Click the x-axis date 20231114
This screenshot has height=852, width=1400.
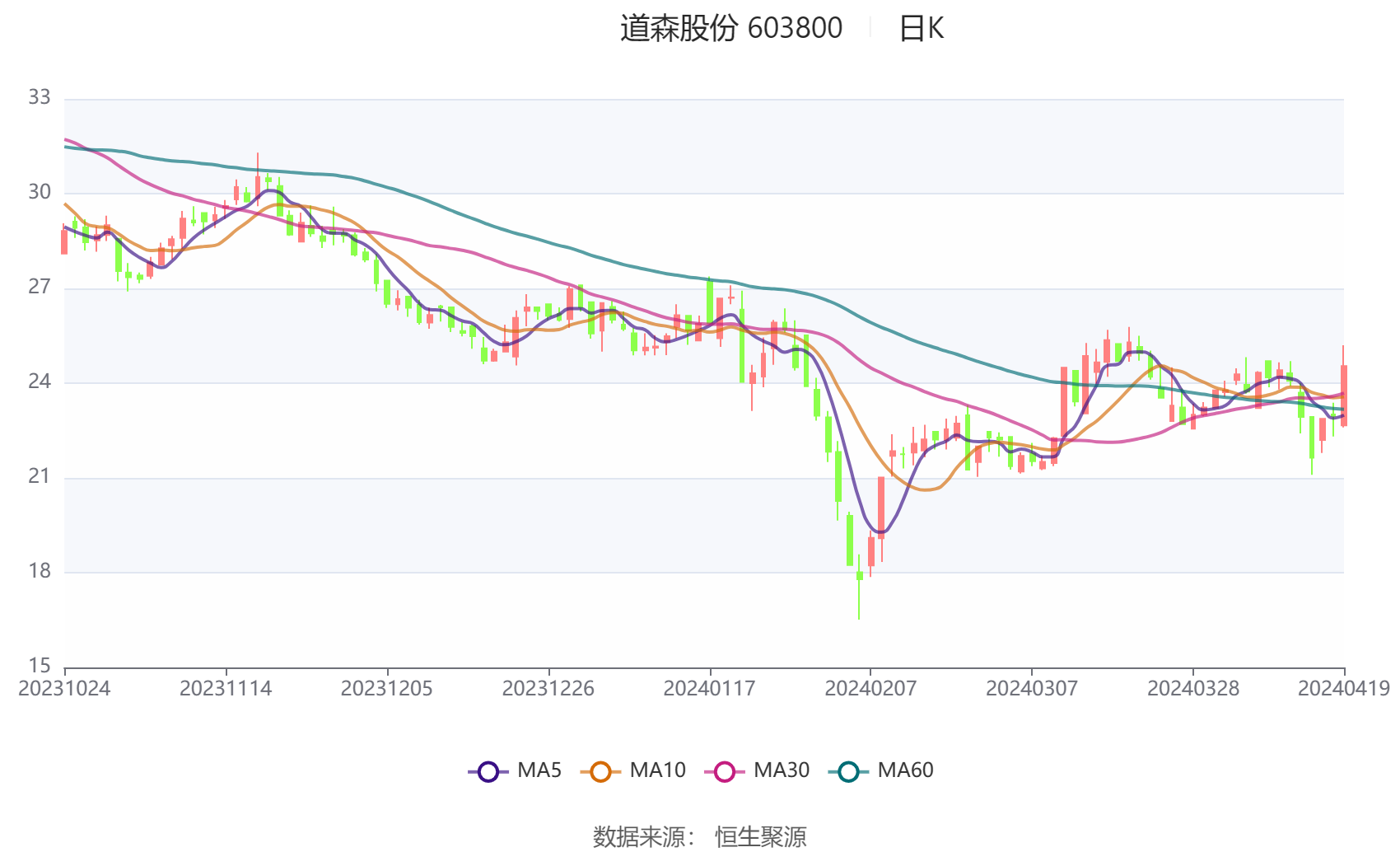[x=226, y=689]
